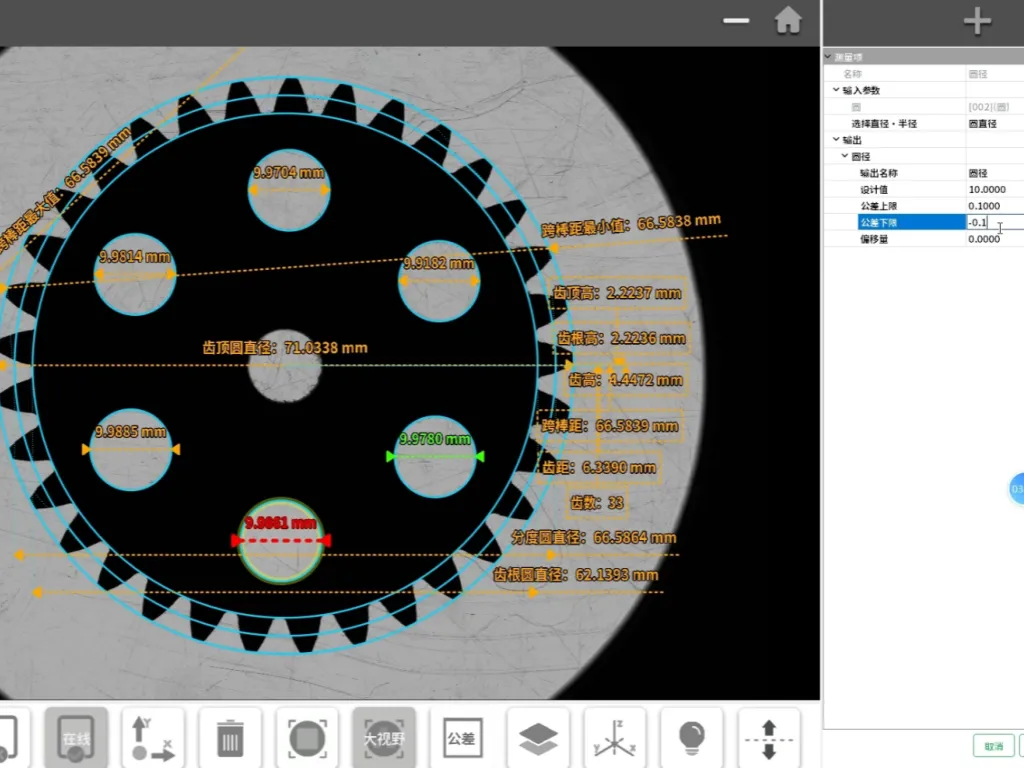Select the XYZ coordinate axes icon
The width and height of the screenshot is (1024, 768).
tap(614, 739)
